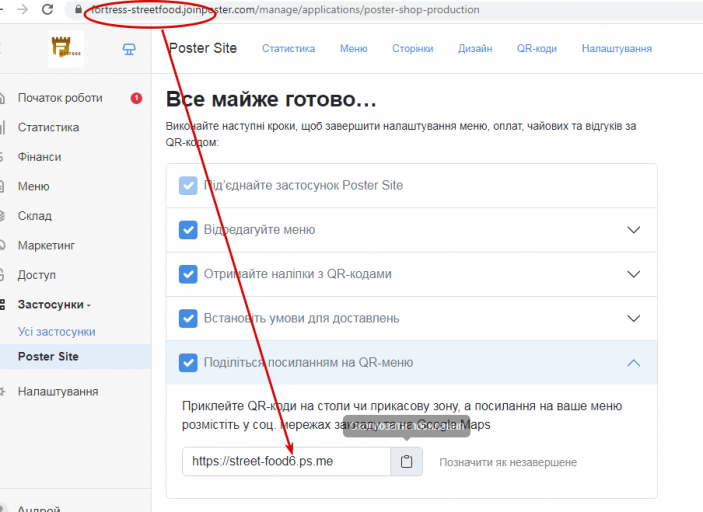Open the Налаштування tab in the top navigation
Screen dimensions: 703x512
[x=616, y=48]
